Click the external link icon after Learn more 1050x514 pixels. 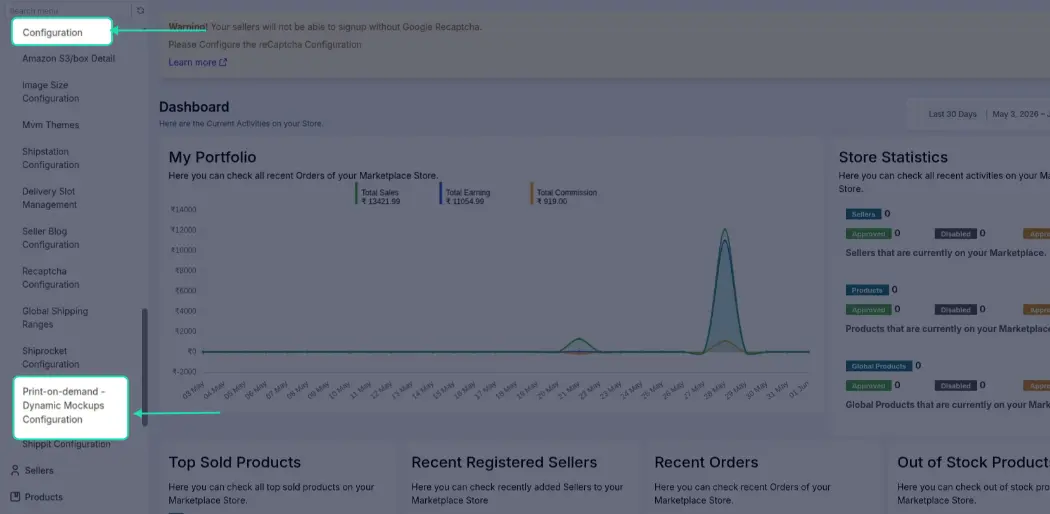(x=223, y=62)
